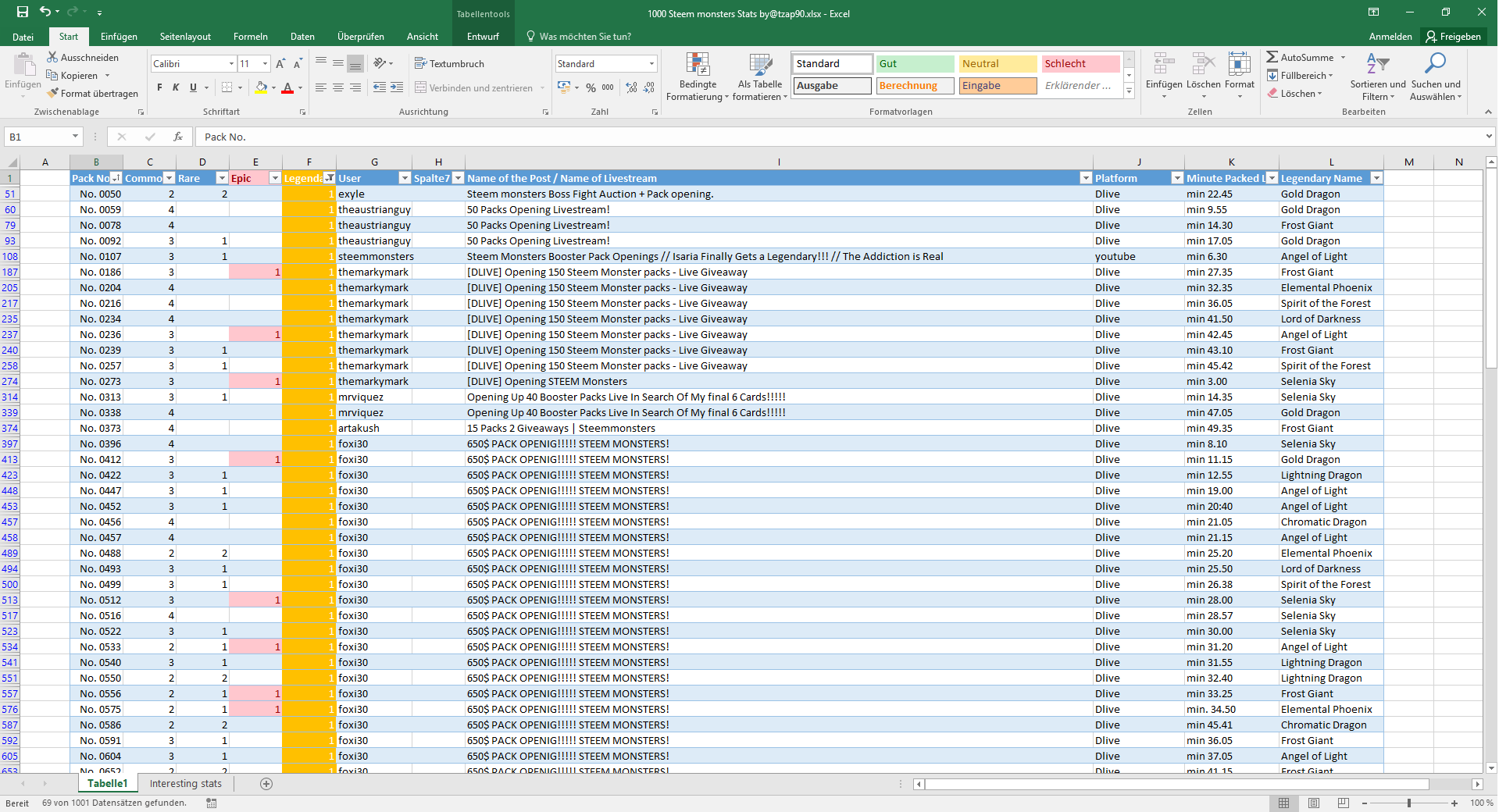Toggle bold with the F button
This screenshot has height=812, width=1499.
tap(159, 87)
